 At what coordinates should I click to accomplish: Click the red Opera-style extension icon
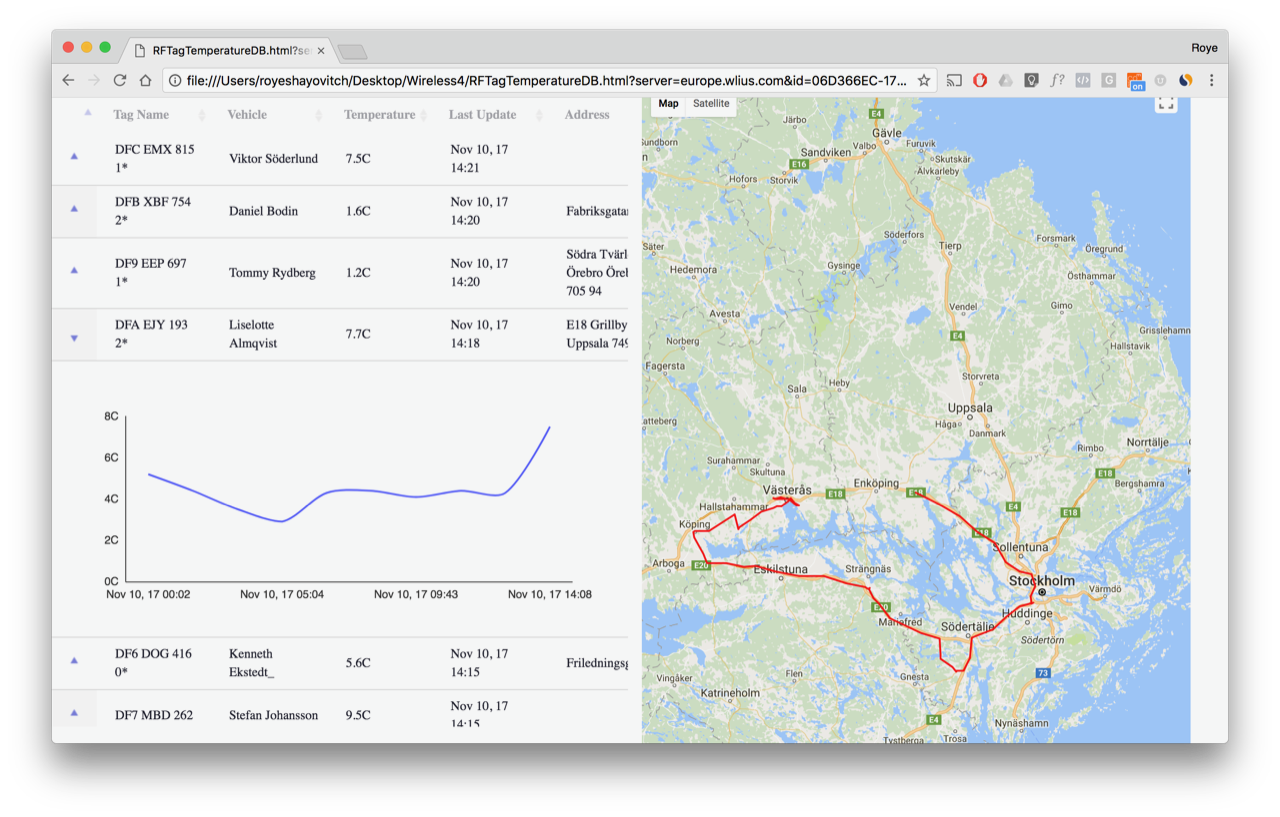(981, 80)
